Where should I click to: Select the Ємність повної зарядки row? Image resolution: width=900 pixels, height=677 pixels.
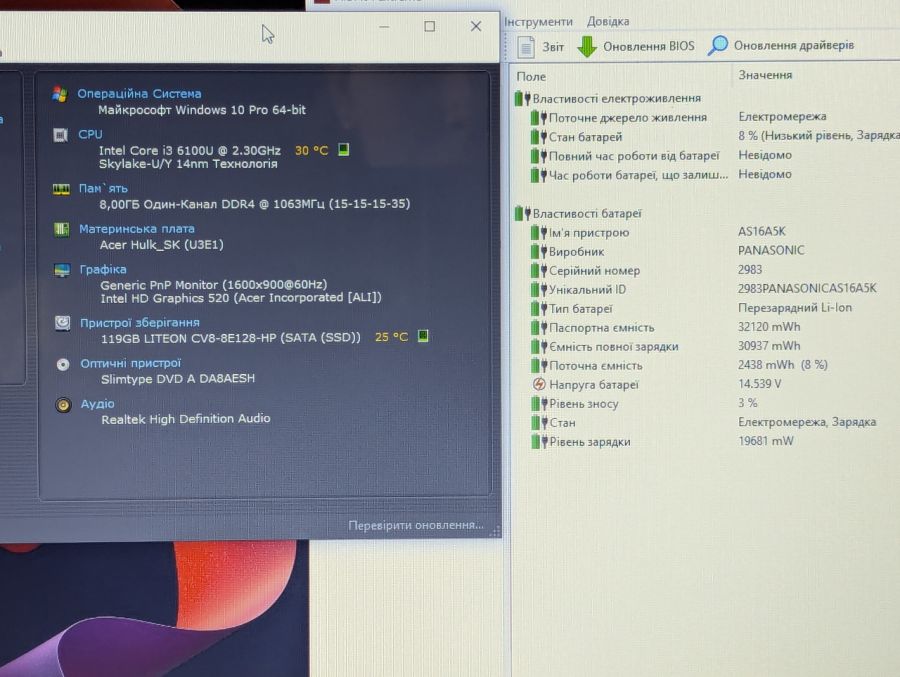pos(706,346)
